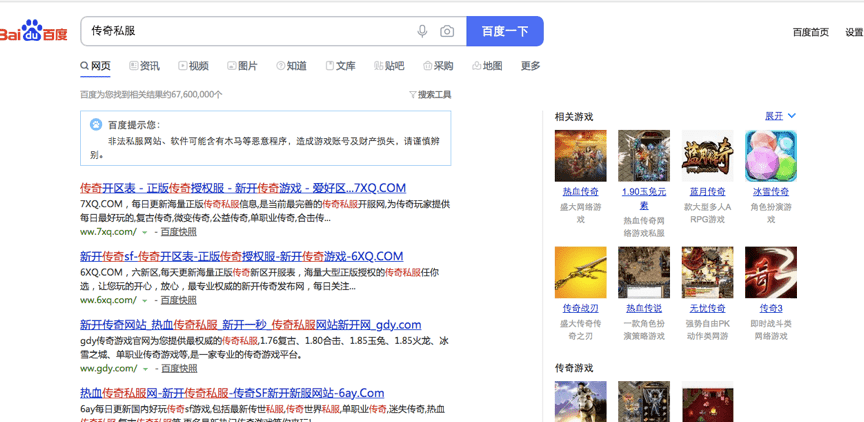Click 冰雪传奇 game thumbnail
The height and width of the screenshot is (422, 864).
[x=771, y=156]
